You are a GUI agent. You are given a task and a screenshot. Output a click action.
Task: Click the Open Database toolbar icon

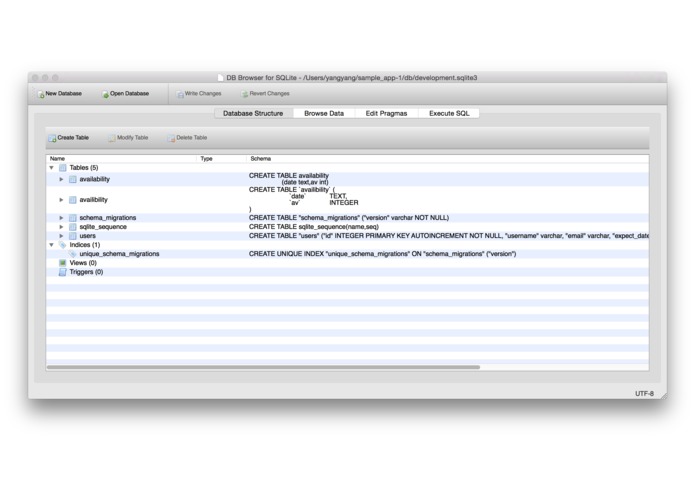[x=105, y=94]
